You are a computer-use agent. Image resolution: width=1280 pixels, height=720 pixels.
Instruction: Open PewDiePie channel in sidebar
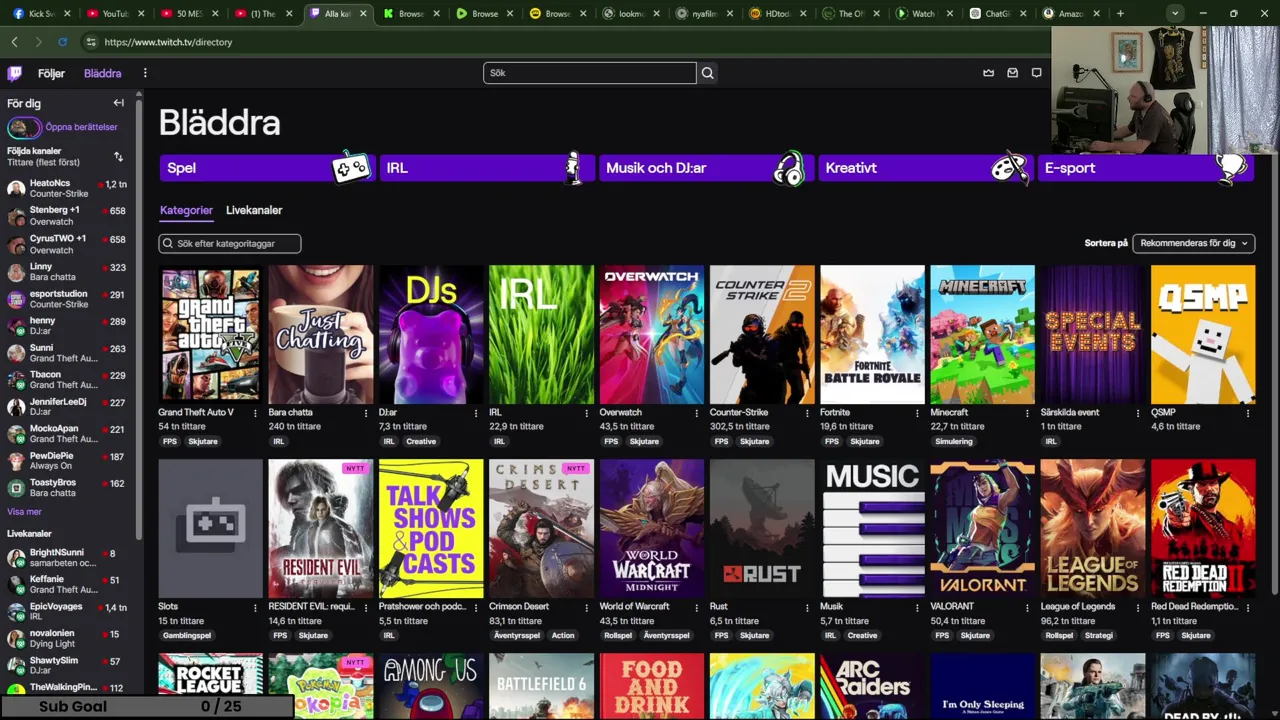pyautogui.click(x=68, y=461)
